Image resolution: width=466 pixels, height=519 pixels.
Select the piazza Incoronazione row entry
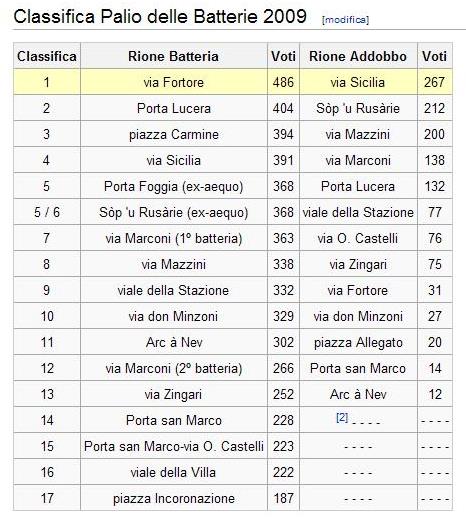174,498
